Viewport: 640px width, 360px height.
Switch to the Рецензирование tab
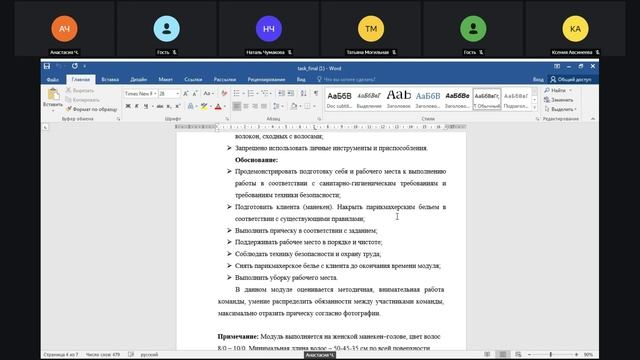[x=266, y=80]
